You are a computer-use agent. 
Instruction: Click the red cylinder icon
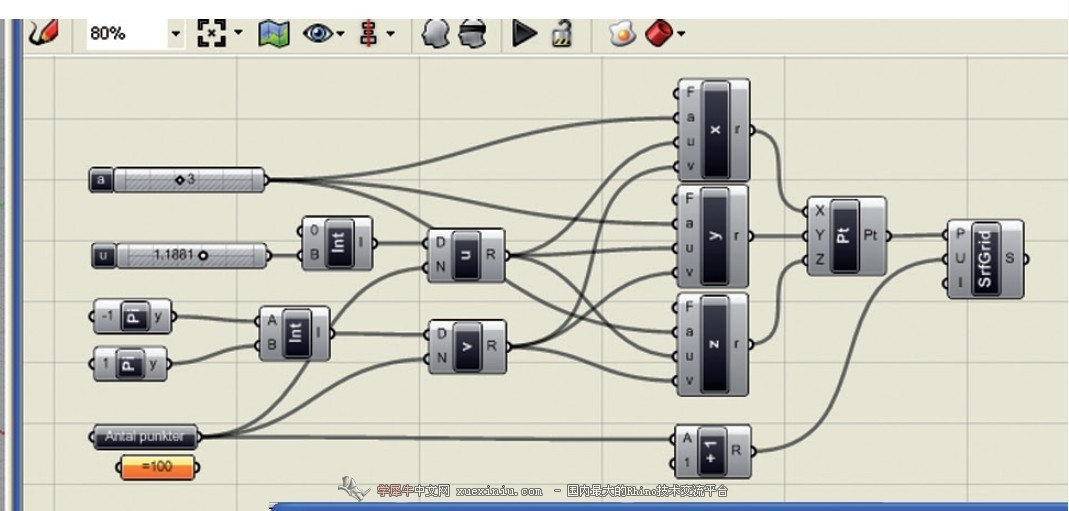(659, 33)
